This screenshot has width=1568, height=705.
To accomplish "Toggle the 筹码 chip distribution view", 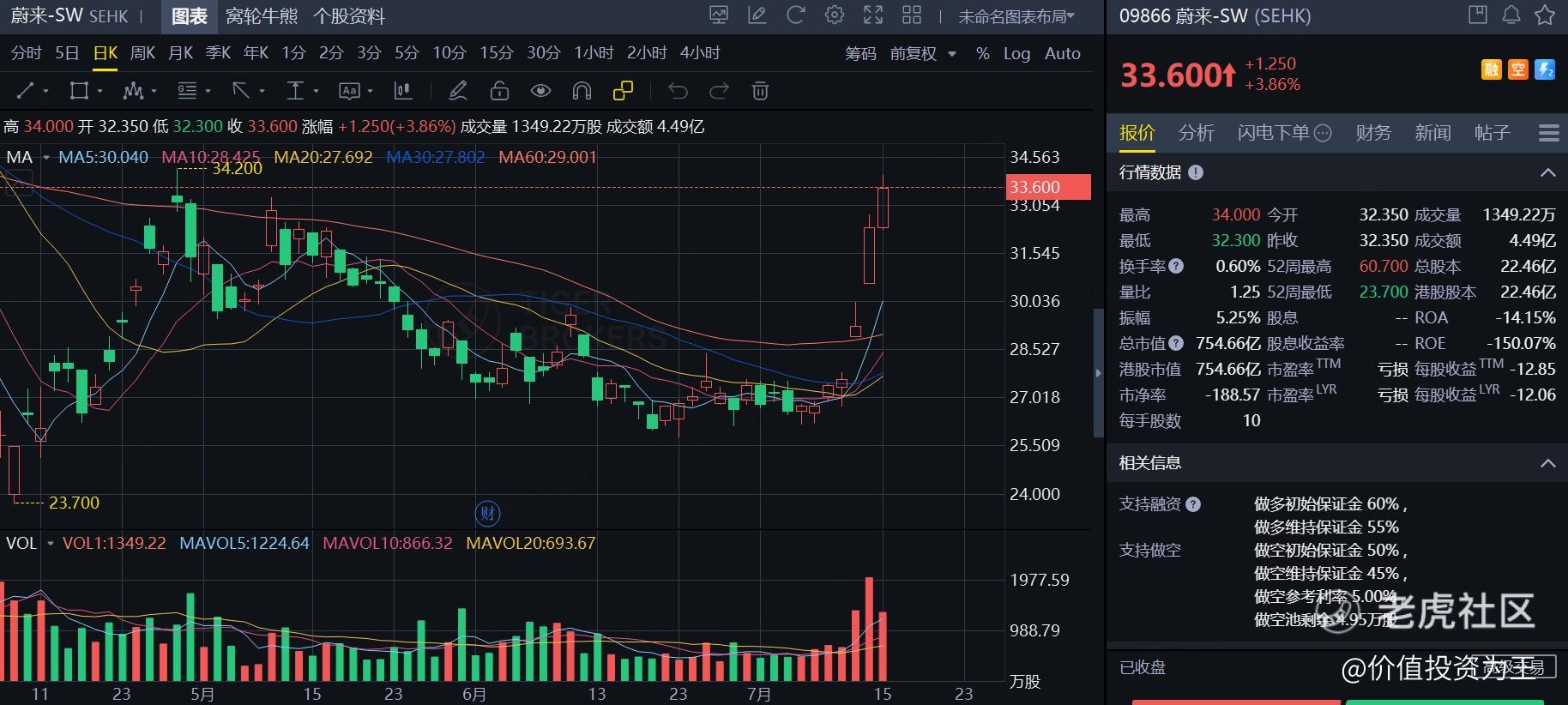I will [x=860, y=53].
